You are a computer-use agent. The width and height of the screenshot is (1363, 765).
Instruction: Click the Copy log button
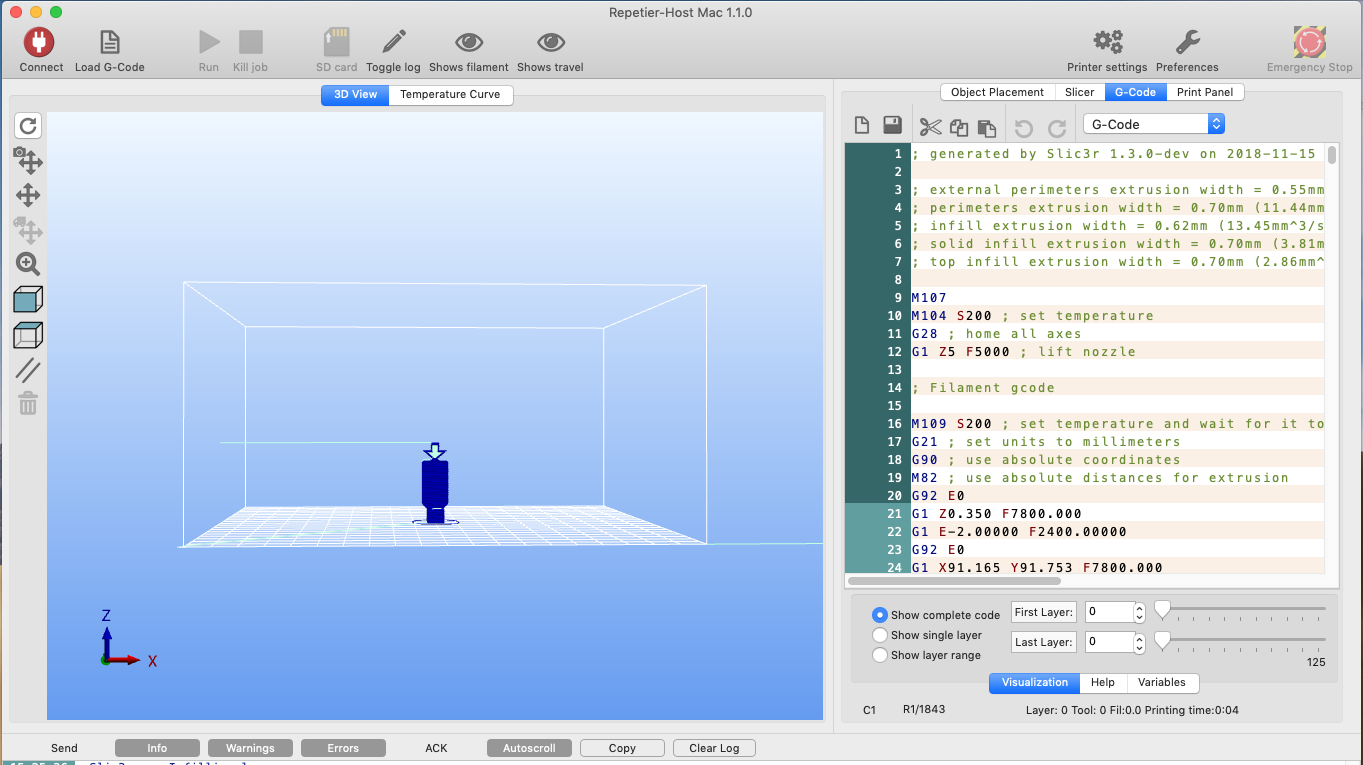pos(622,748)
